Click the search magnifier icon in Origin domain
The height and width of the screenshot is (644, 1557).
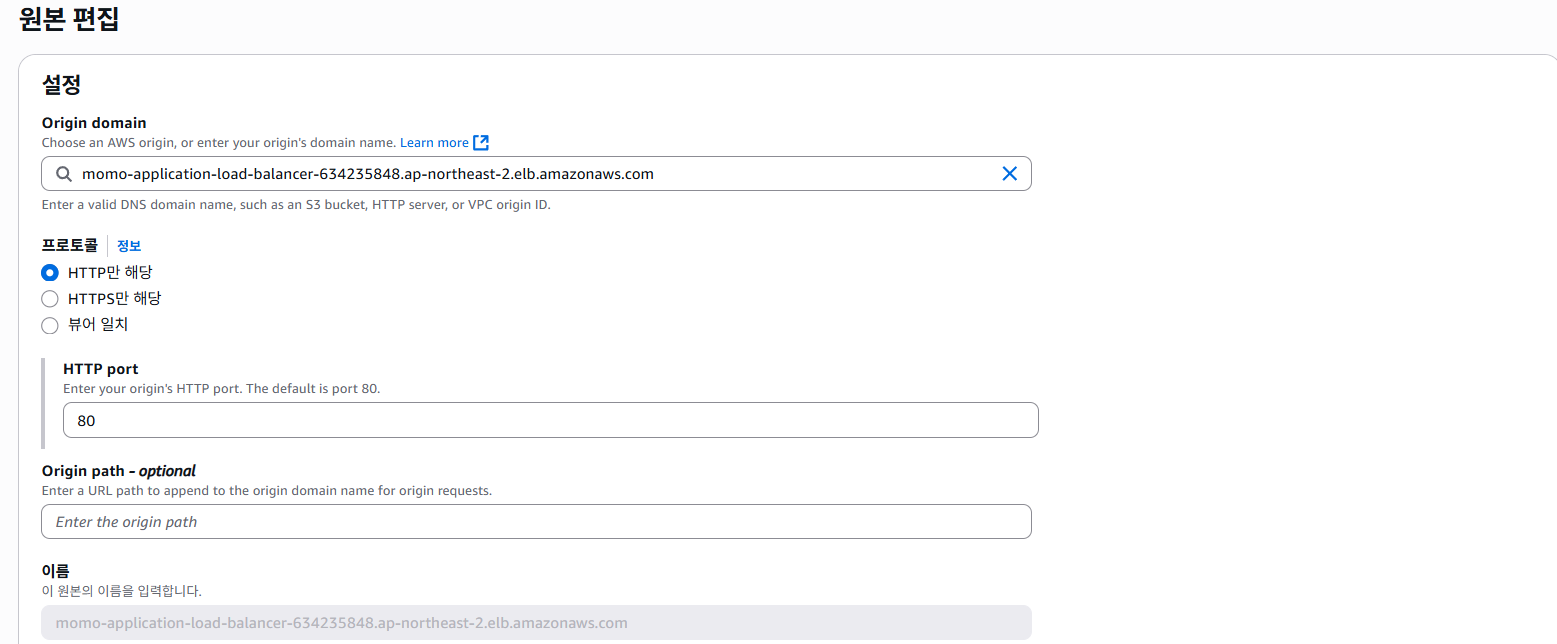(x=63, y=174)
